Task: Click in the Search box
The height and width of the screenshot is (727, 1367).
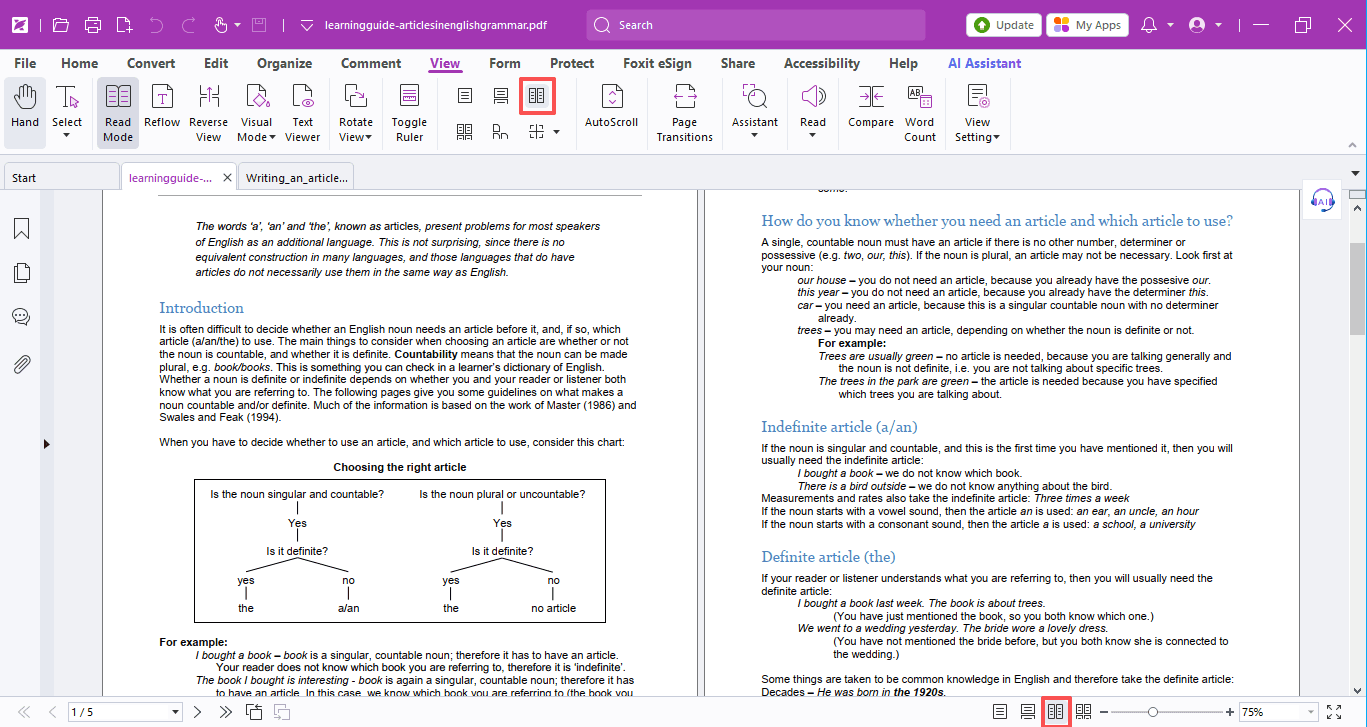Action: (x=756, y=25)
